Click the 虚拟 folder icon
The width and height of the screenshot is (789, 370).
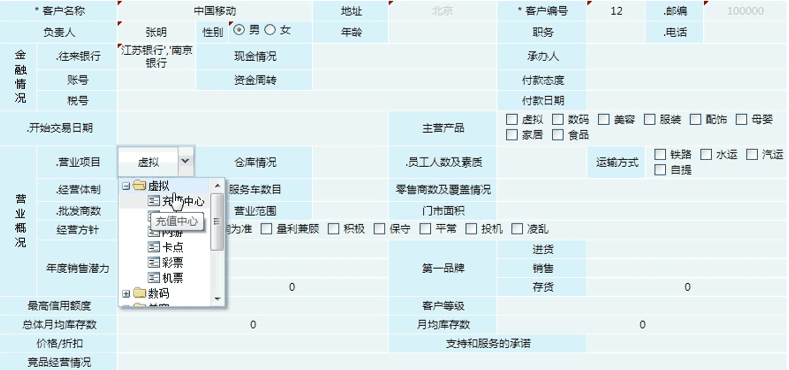[x=139, y=186]
